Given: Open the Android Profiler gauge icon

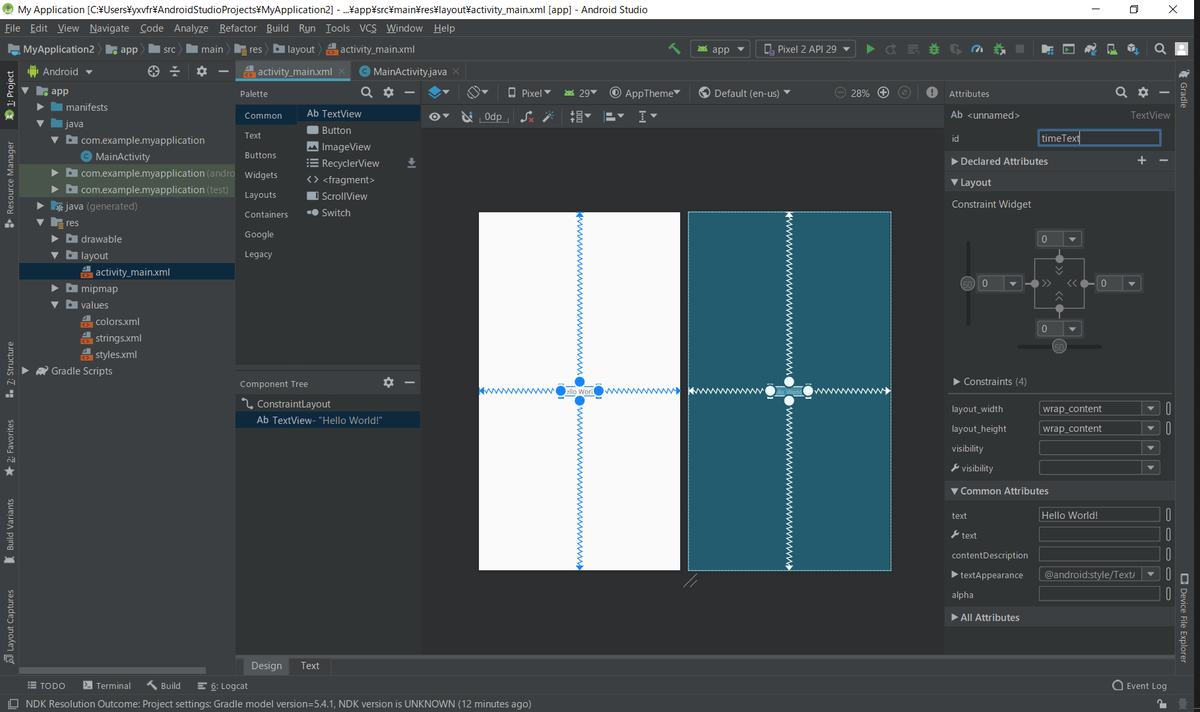Looking at the screenshot, I should (x=977, y=48).
